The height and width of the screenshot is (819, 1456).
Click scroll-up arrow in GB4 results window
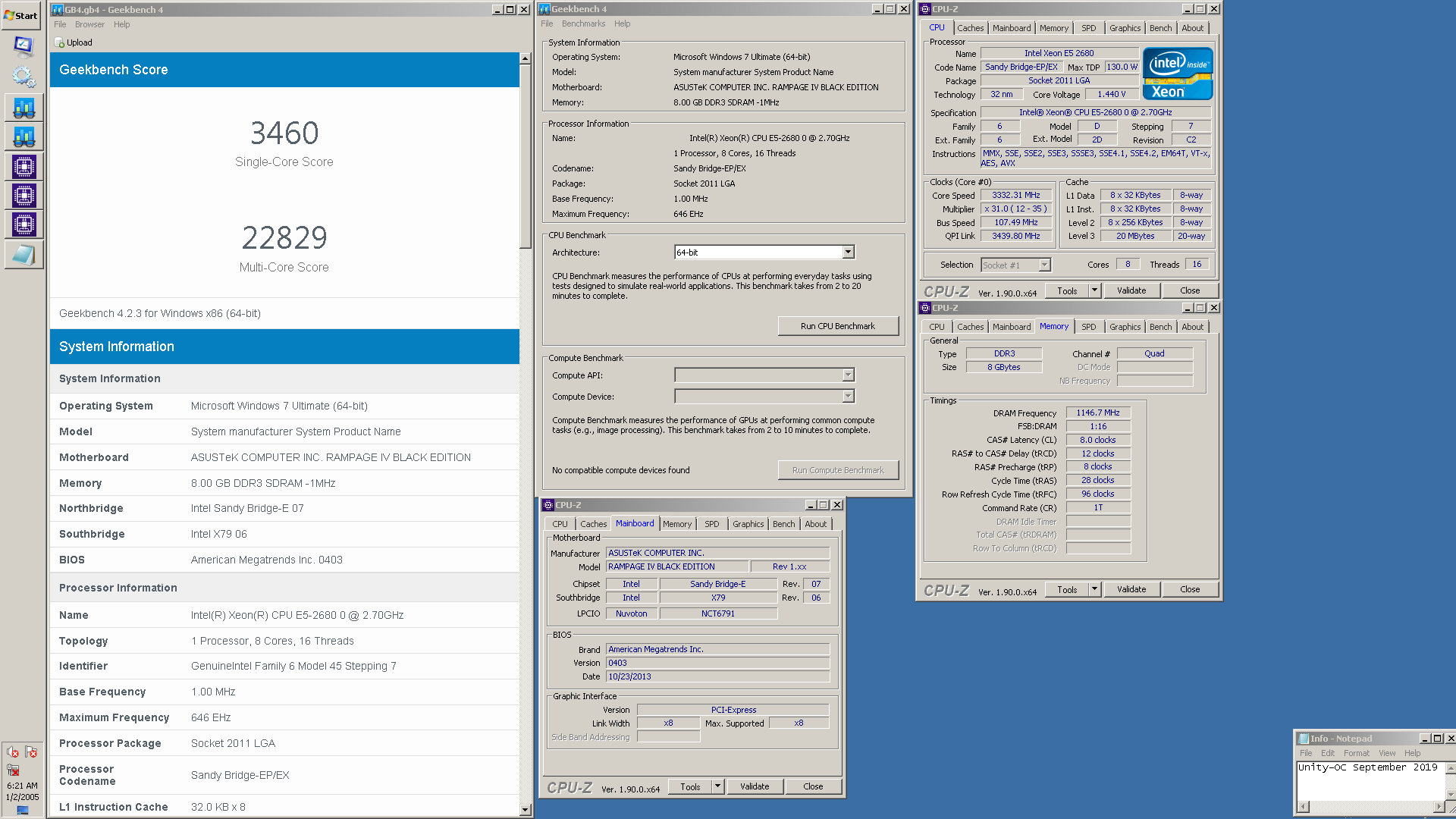coord(525,58)
